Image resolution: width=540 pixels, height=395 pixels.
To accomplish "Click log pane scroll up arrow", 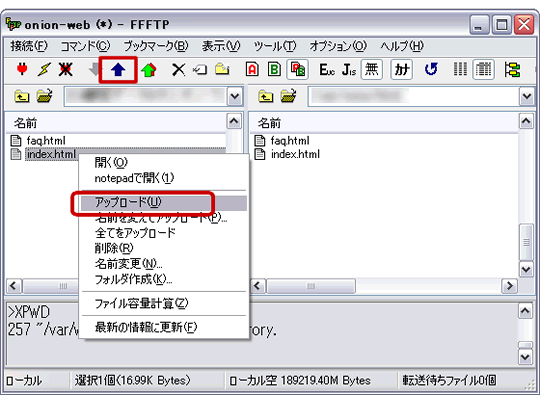I will click(525, 311).
